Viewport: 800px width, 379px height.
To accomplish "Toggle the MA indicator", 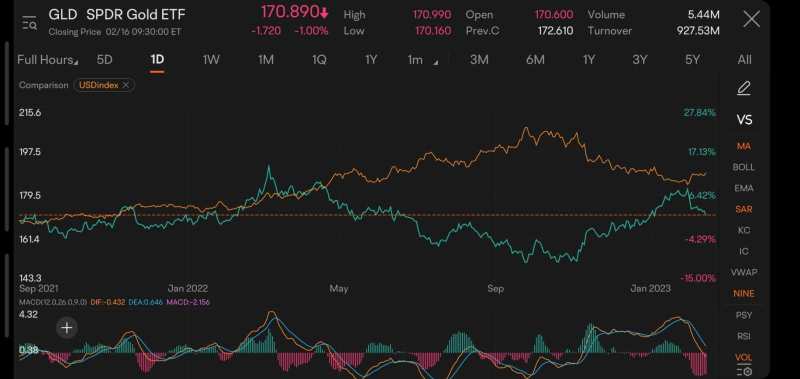I will click(x=744, y=146).
